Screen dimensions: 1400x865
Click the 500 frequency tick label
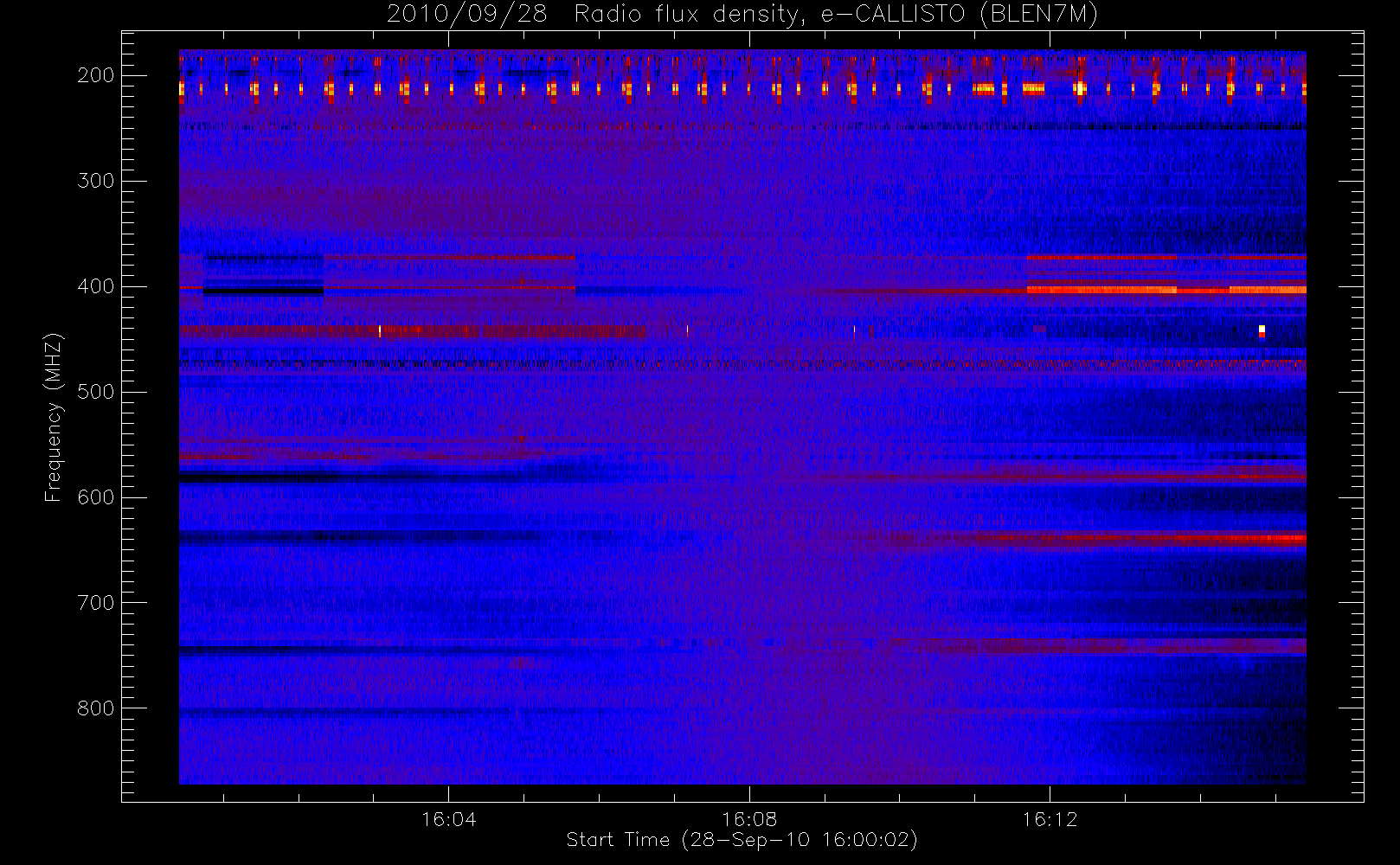pos(96,392)
